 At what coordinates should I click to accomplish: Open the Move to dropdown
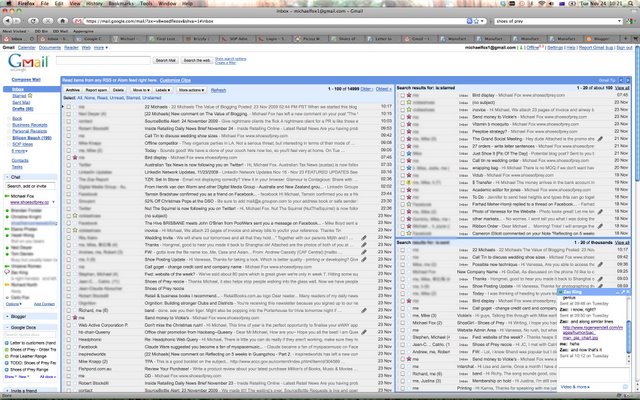coord(141,90)
